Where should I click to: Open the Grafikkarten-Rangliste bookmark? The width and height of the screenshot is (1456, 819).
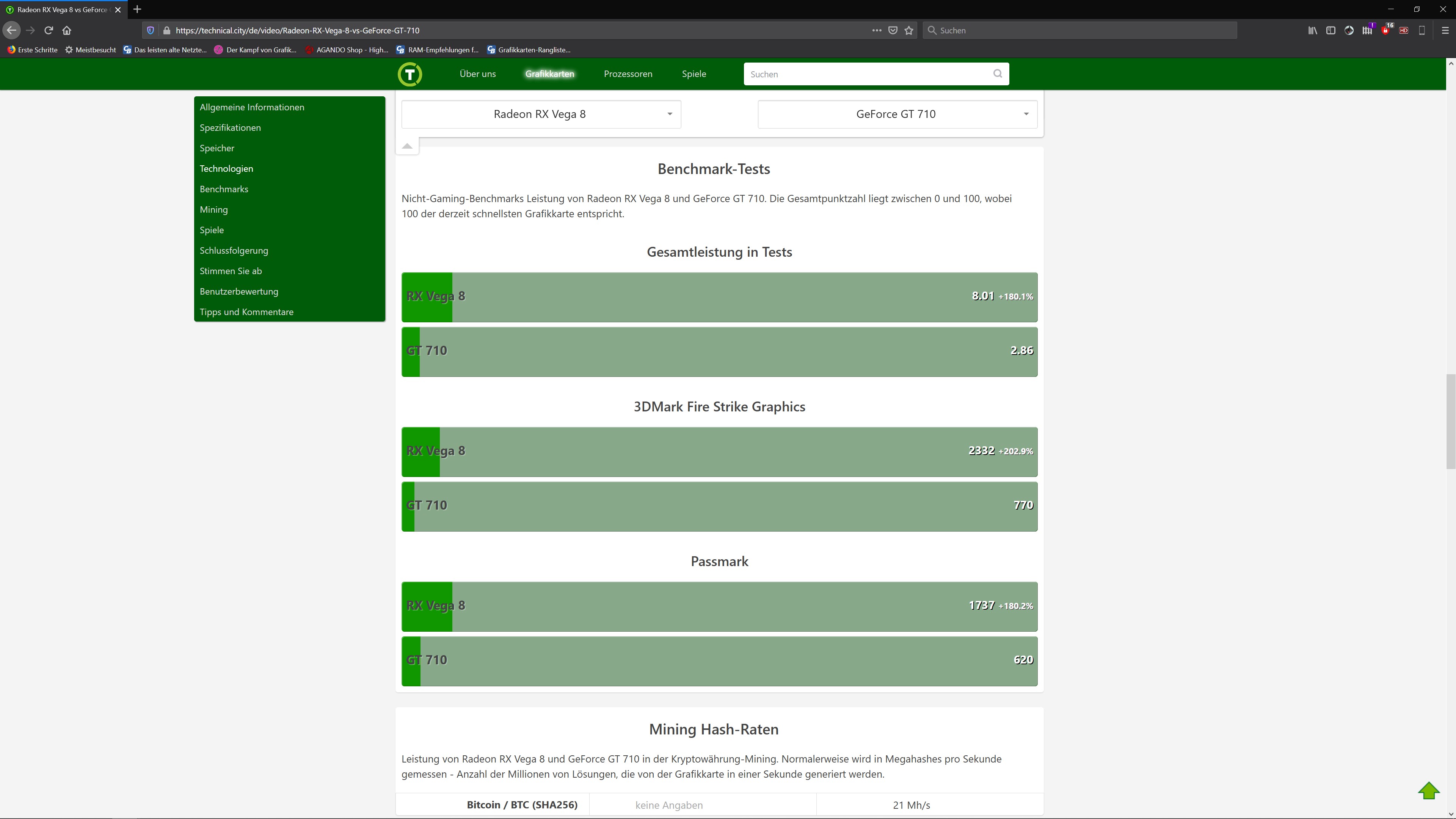pyautogui.click(x=529, y=50)
